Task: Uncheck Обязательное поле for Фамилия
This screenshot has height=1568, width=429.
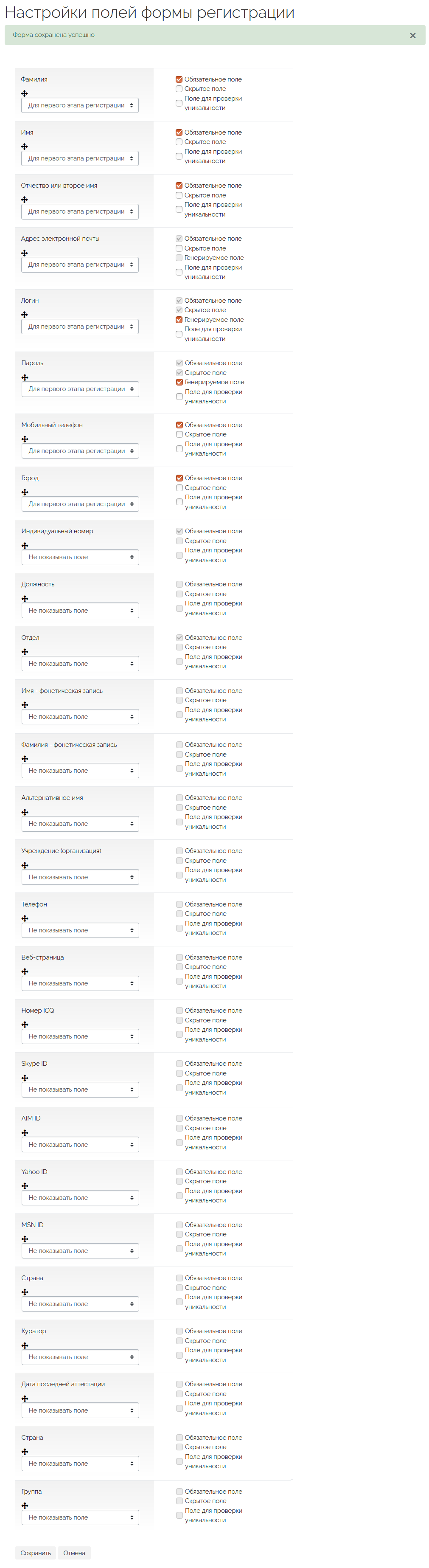Action: [179, 79]
